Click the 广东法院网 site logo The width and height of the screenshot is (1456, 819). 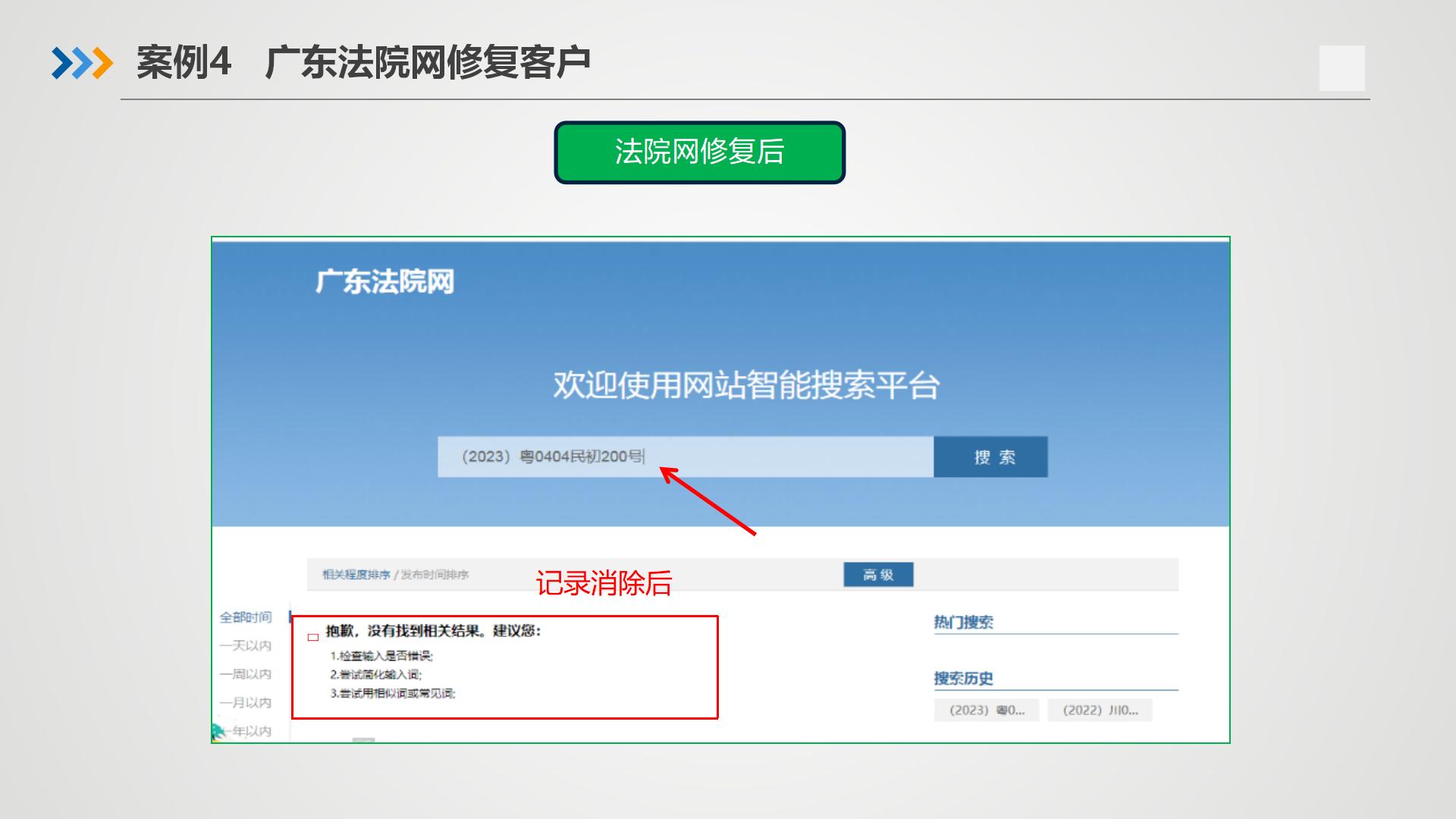384,282
